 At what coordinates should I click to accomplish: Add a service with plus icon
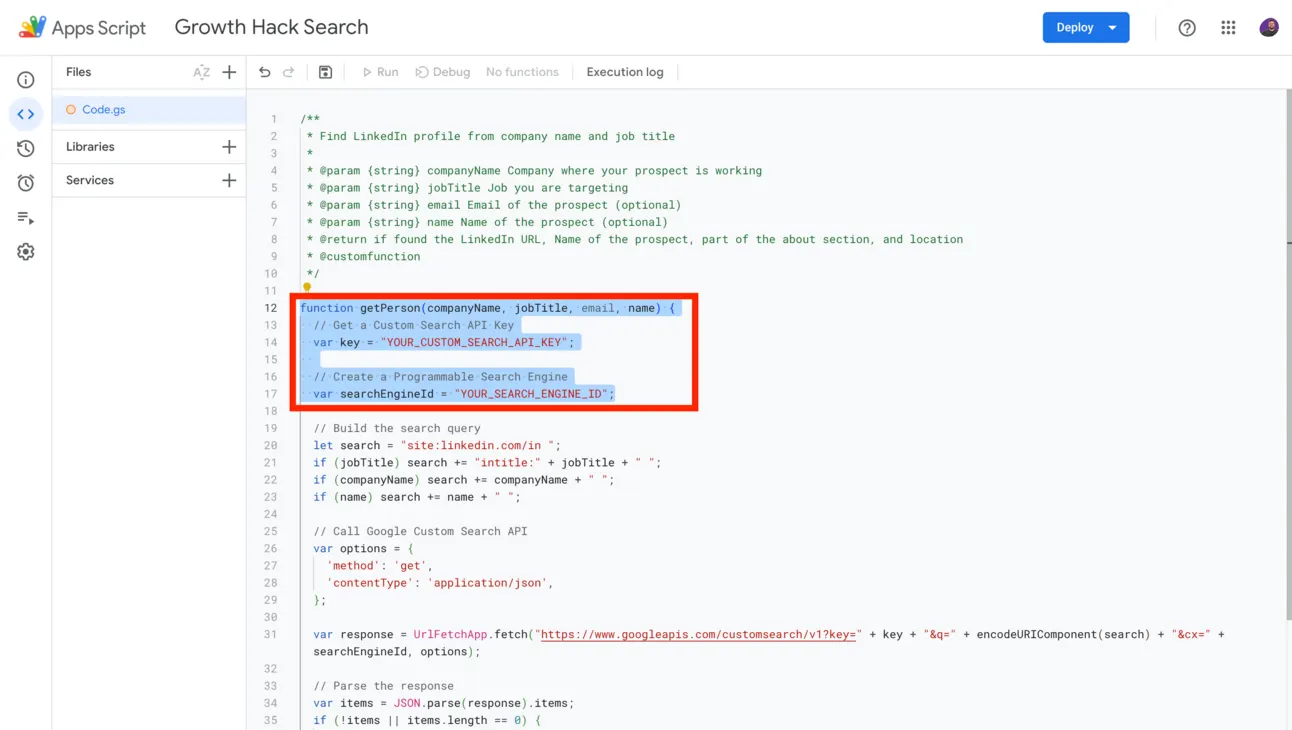[x=229, y=181]
